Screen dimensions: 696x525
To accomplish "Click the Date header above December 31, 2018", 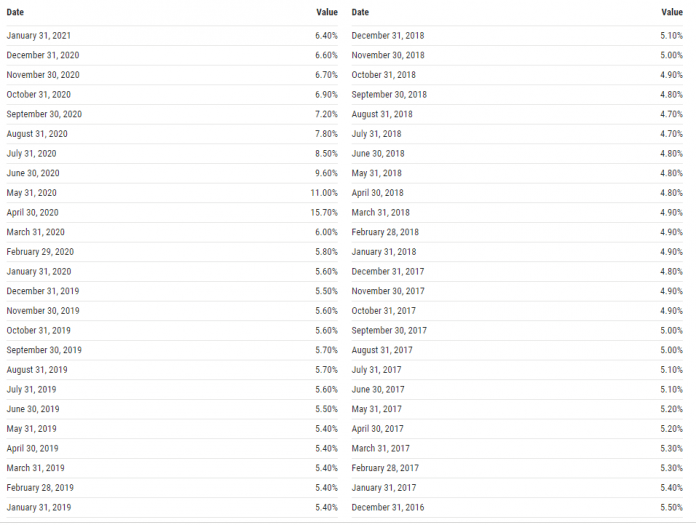I will (x=360, y=12).
